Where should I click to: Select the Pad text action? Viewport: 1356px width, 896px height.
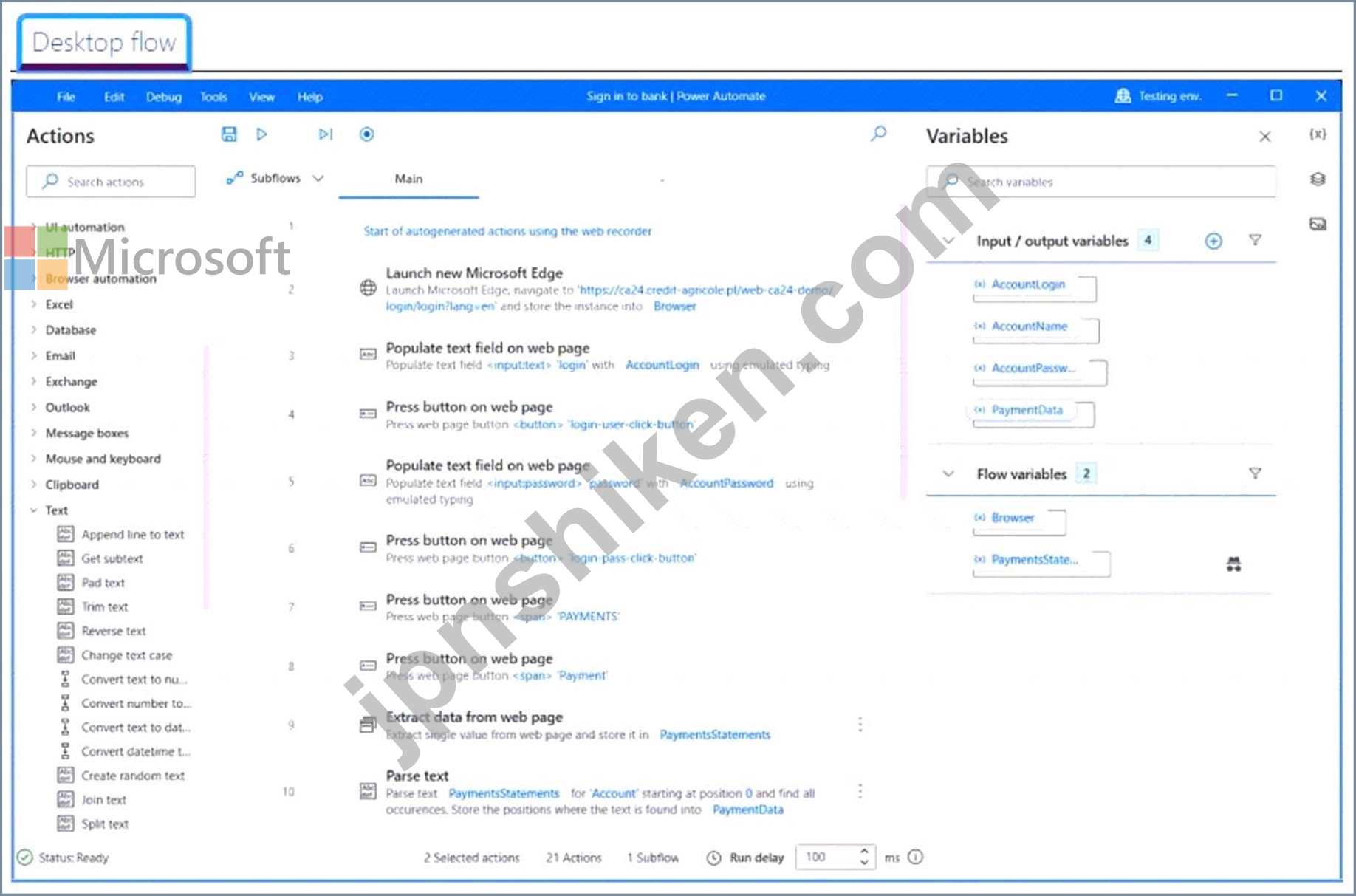[x=92, y=582]
